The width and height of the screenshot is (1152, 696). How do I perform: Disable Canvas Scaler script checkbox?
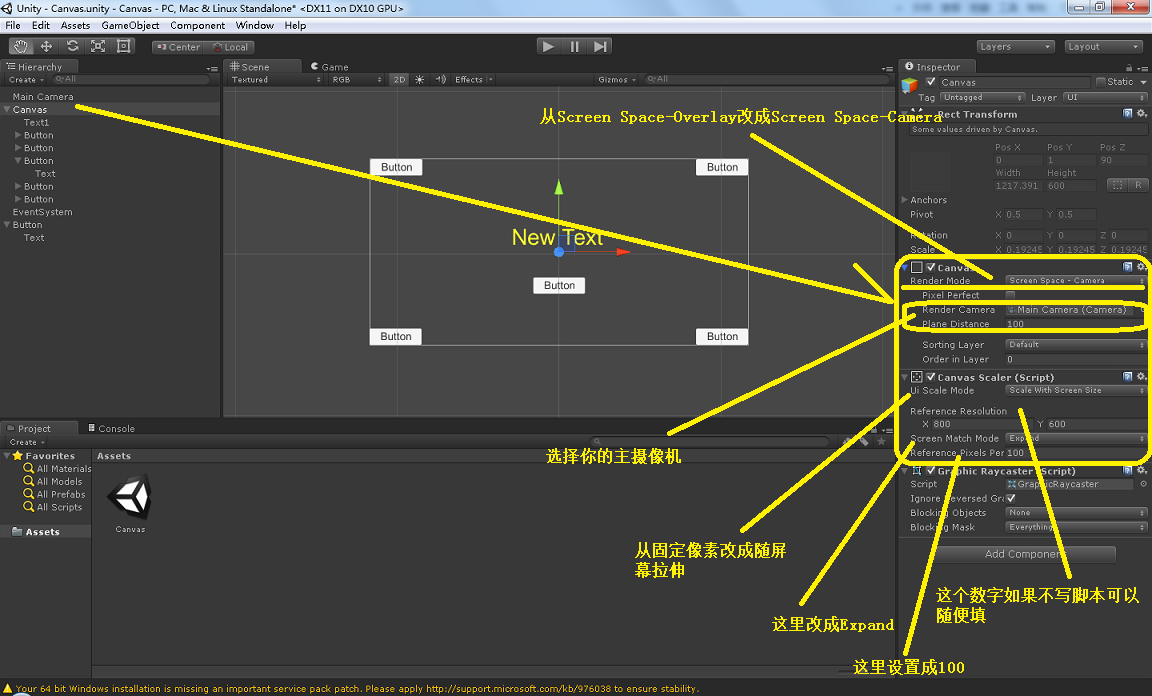(931, 377)
